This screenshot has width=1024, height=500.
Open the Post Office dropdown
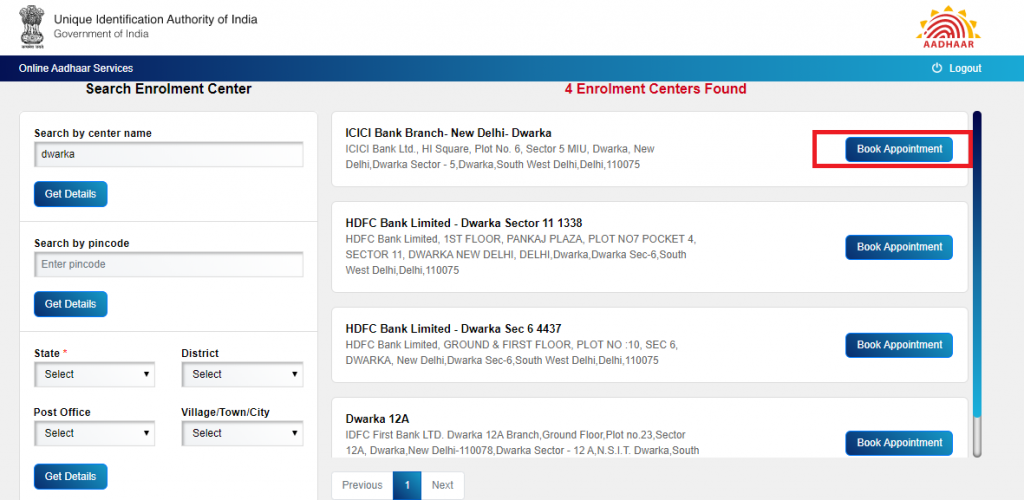(95, 433)
